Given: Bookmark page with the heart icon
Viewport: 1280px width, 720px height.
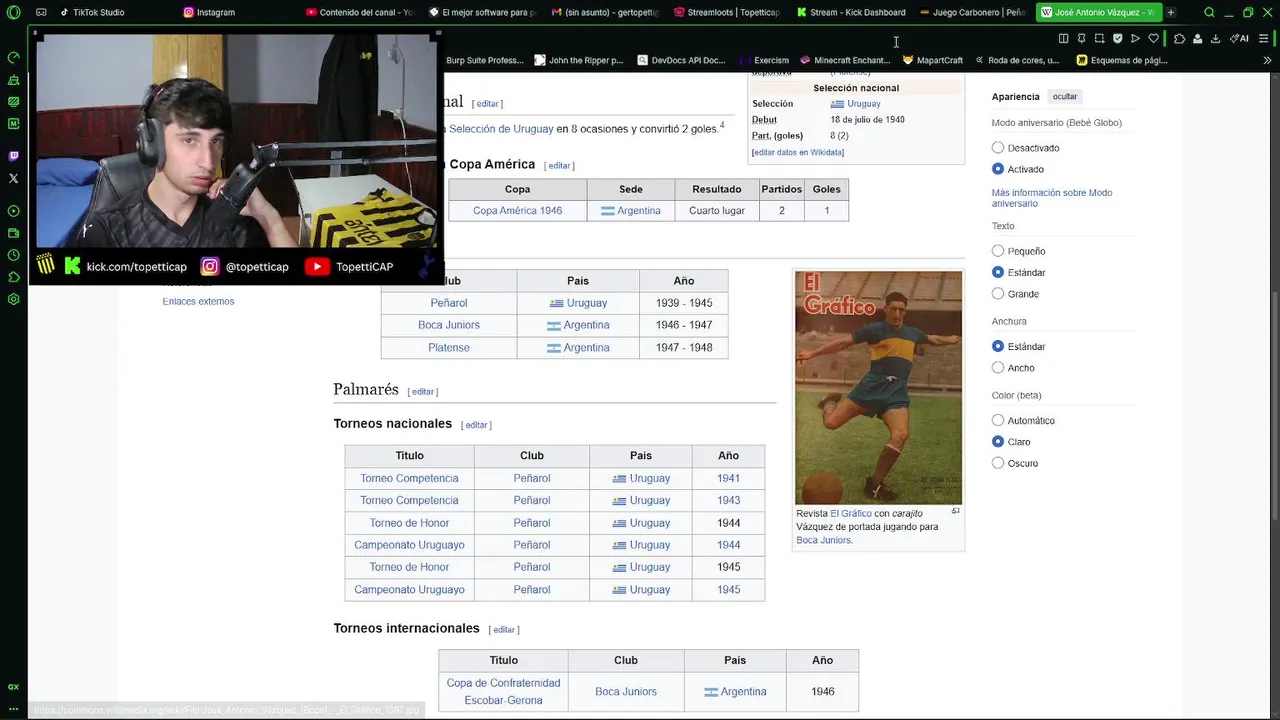Looking at the screenshot, I should click(1153, 38).
